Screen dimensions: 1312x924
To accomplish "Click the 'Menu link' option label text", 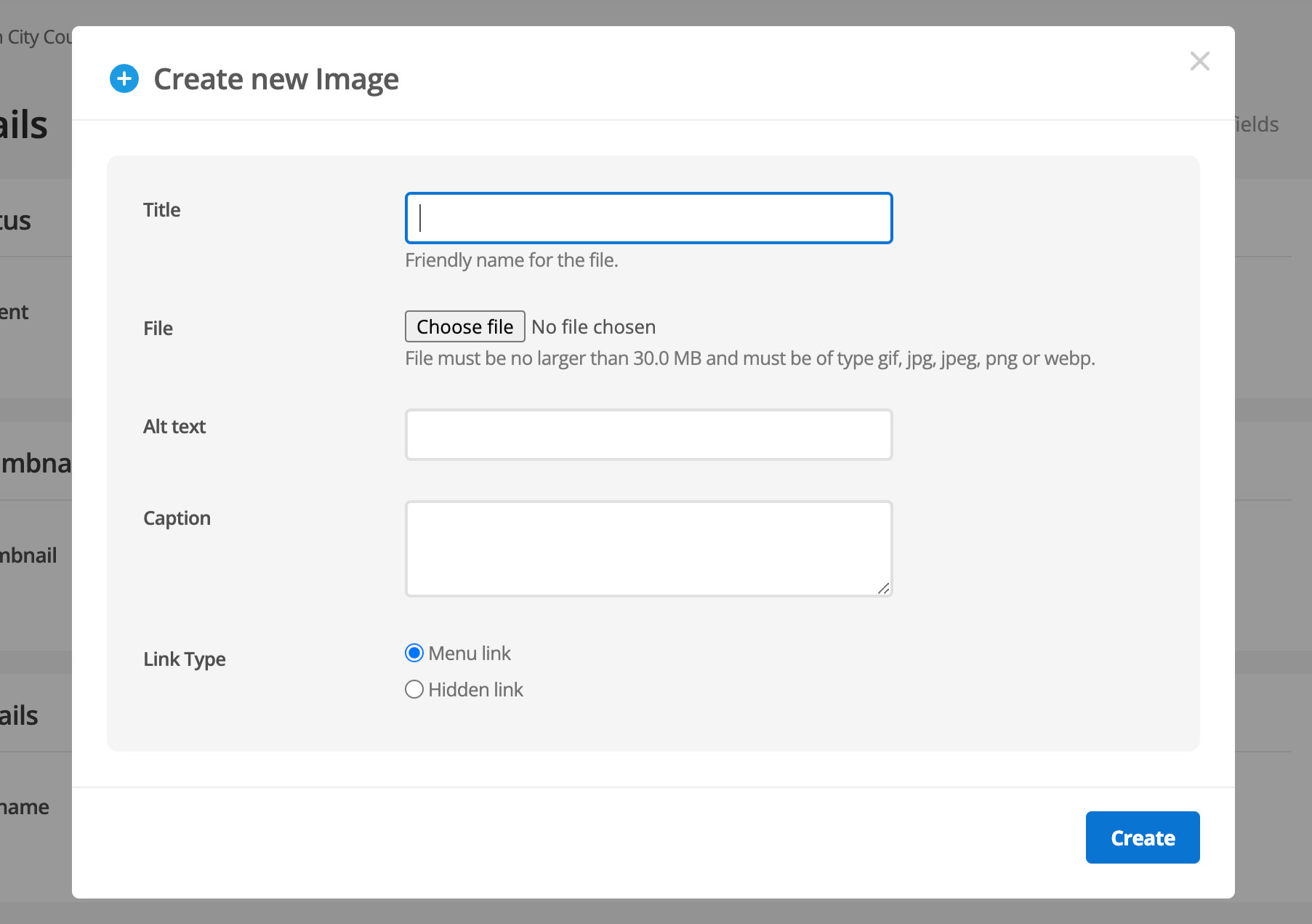I will coord(470,653).
